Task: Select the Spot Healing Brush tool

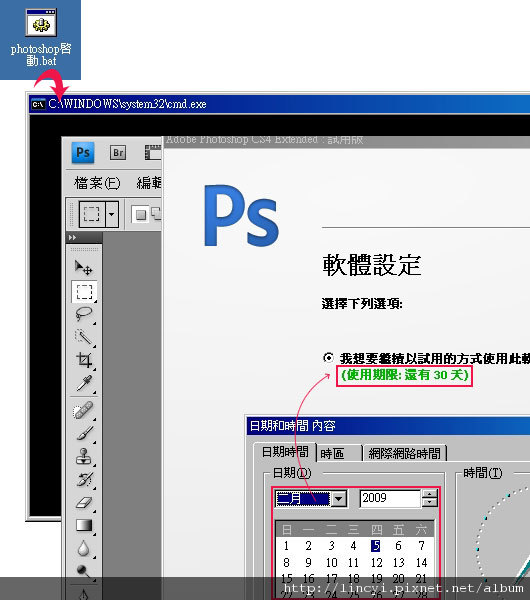Action: tap(84, 410)
